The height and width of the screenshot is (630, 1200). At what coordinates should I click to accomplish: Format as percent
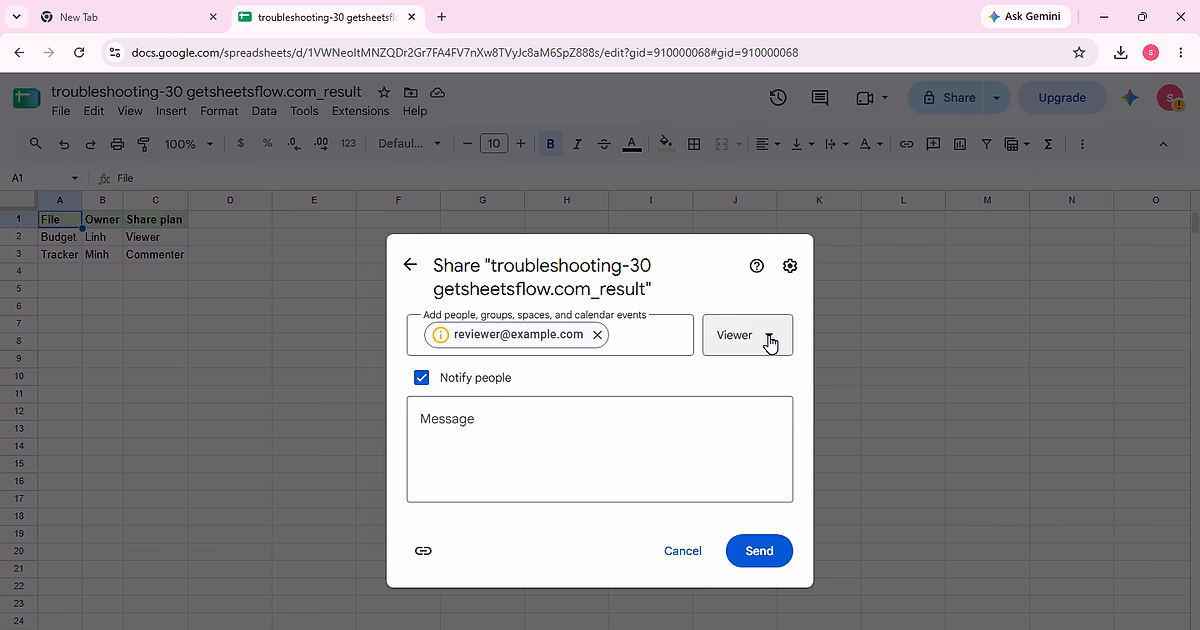[267, 144]
